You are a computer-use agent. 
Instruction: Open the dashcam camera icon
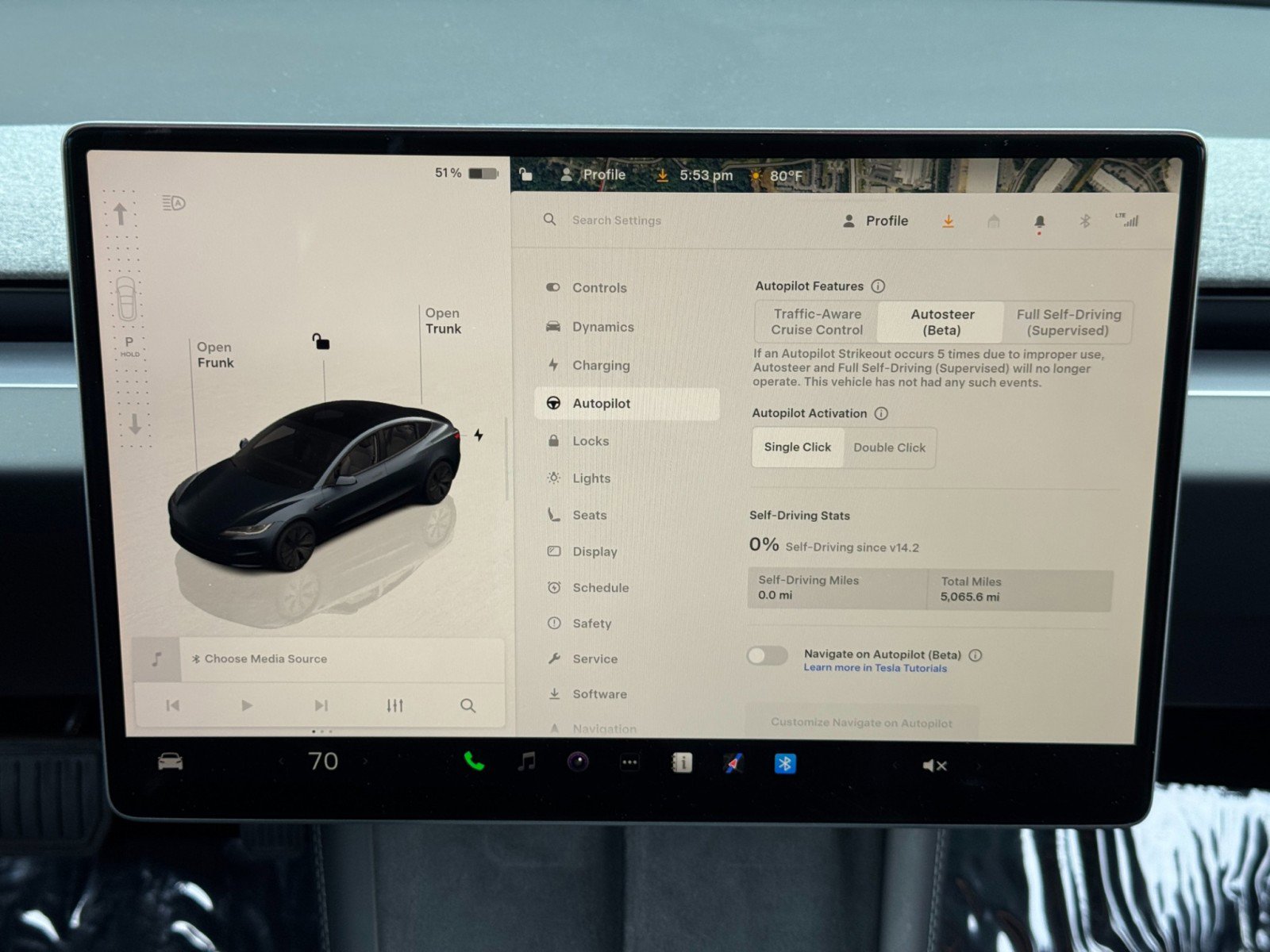(577, 763)
